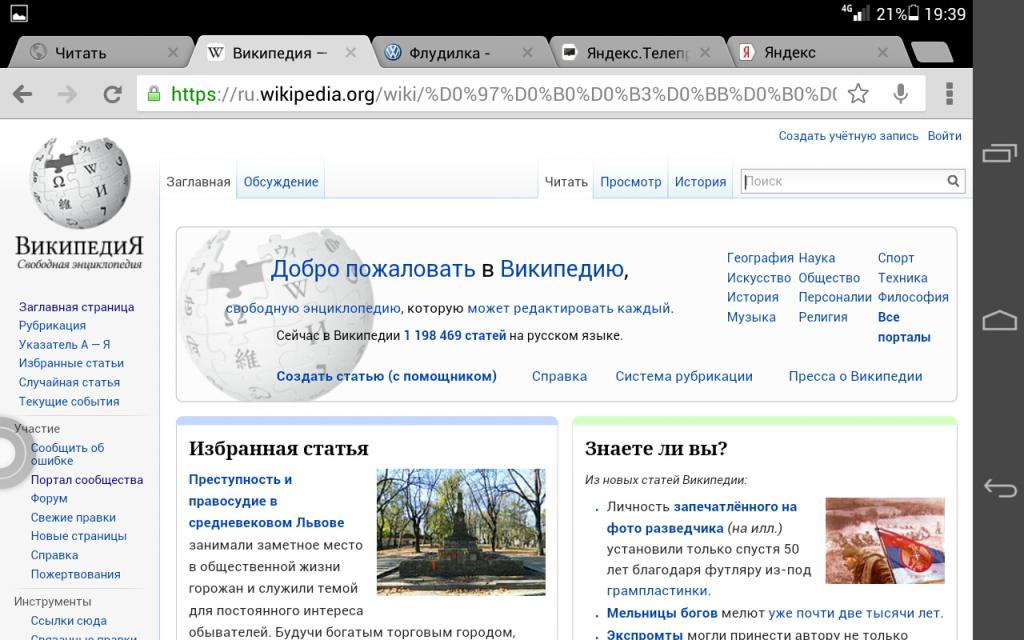
Task: Tap Android recent apps button
Action: [x=999, y=153]
